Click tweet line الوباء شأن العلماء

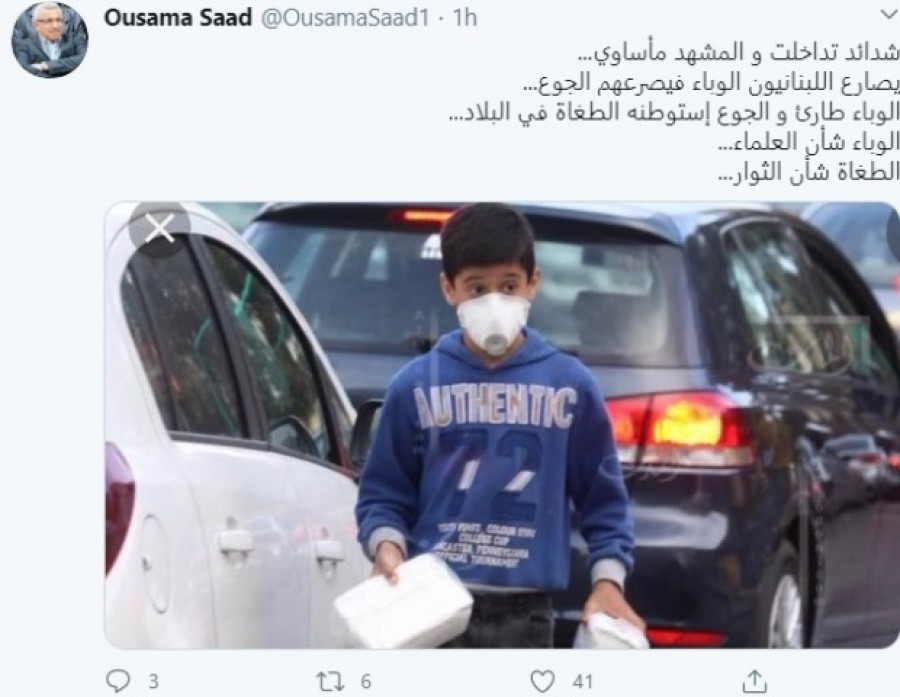[x=808, y=142]
